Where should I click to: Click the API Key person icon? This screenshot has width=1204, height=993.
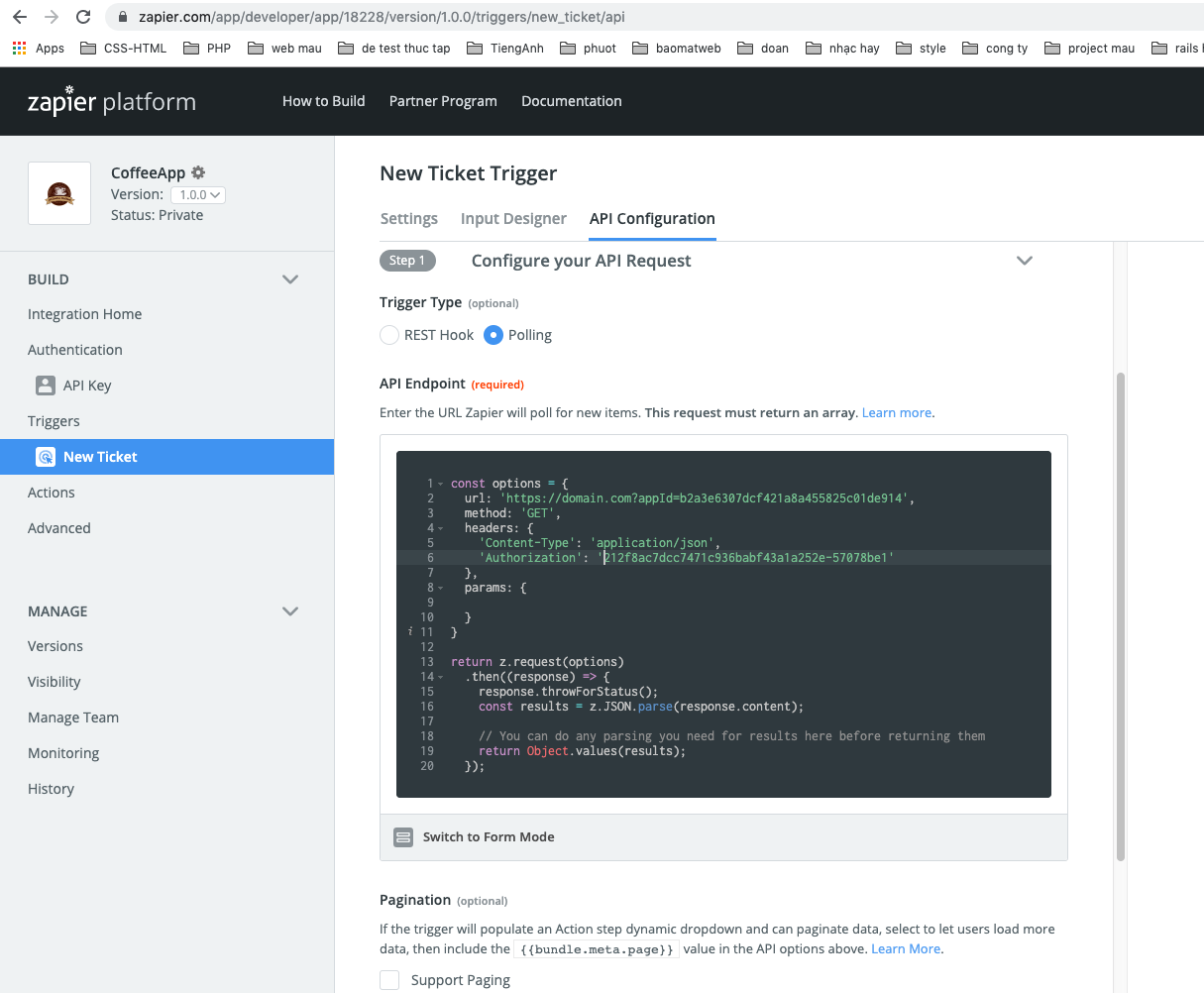click(x=46, y=386)
